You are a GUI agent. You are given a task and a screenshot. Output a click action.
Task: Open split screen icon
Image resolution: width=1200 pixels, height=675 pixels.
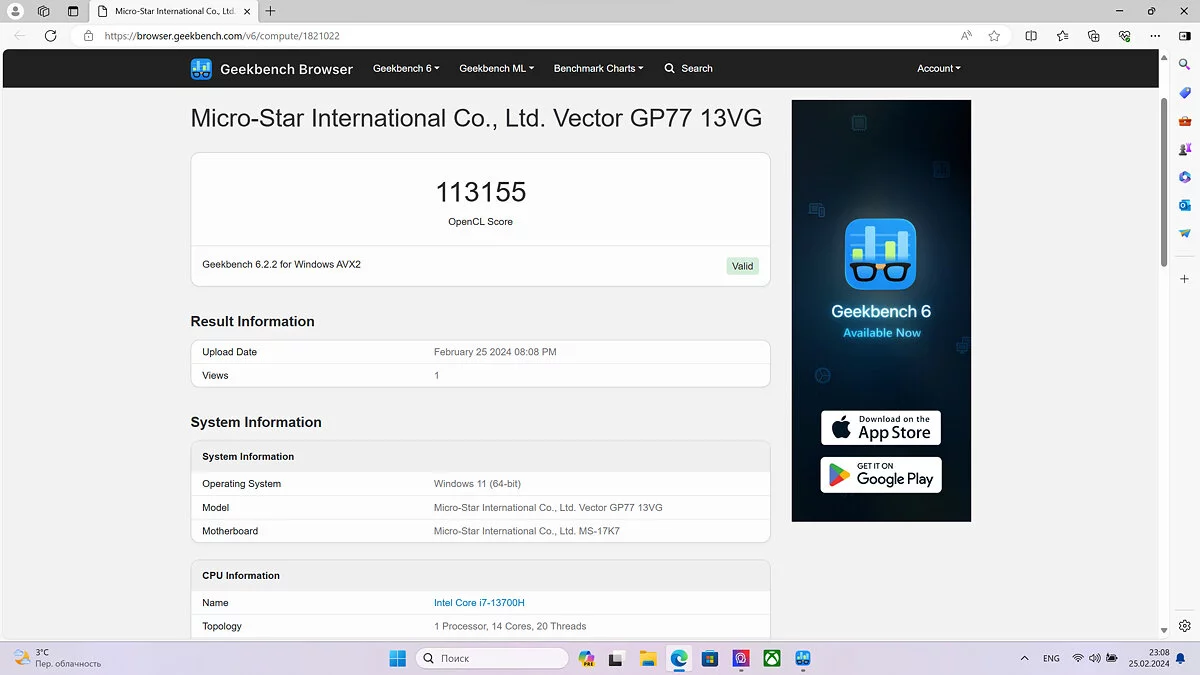(x=1031, y=35)
